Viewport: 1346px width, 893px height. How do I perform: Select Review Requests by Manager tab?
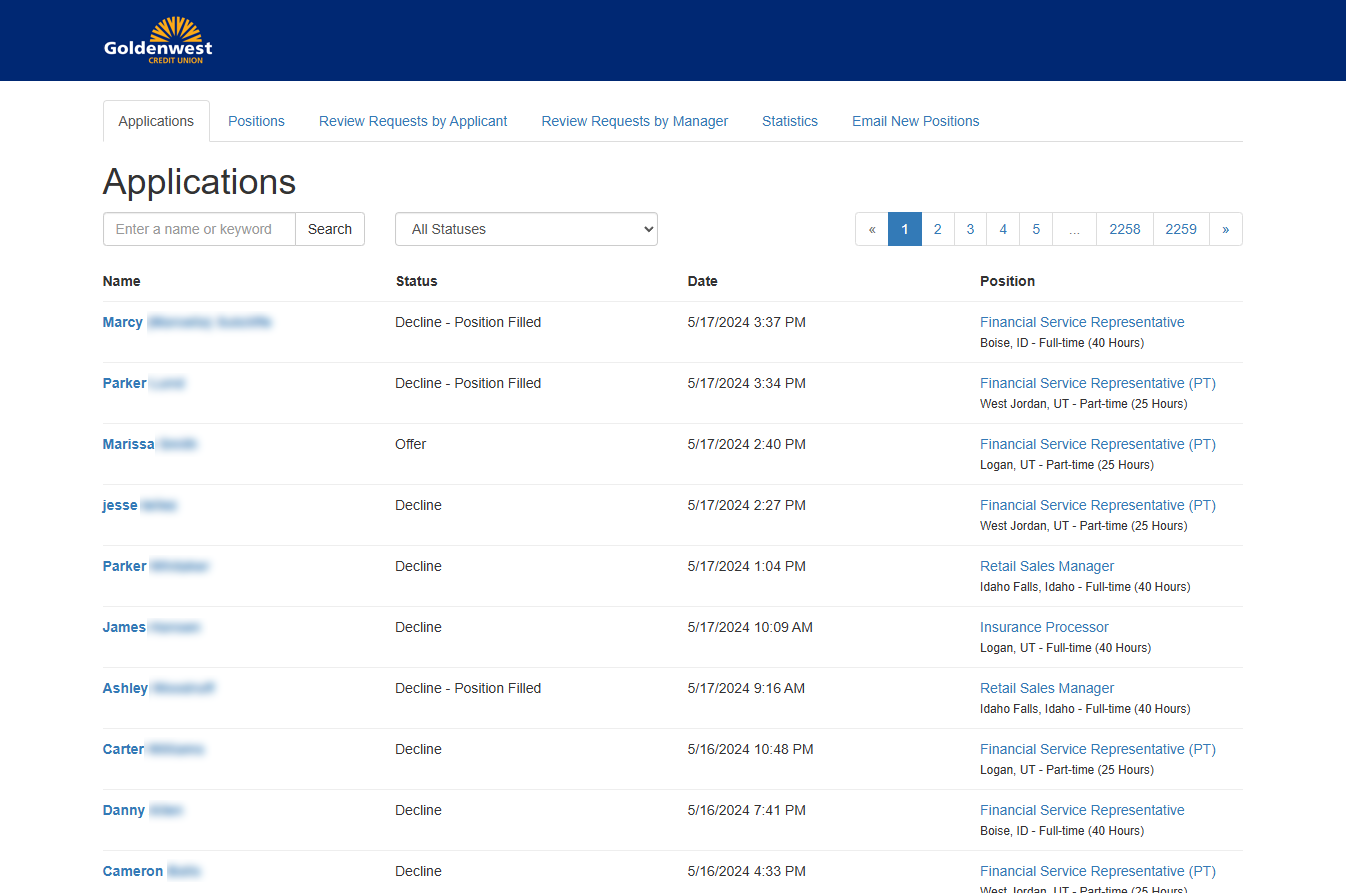[634, 121]
